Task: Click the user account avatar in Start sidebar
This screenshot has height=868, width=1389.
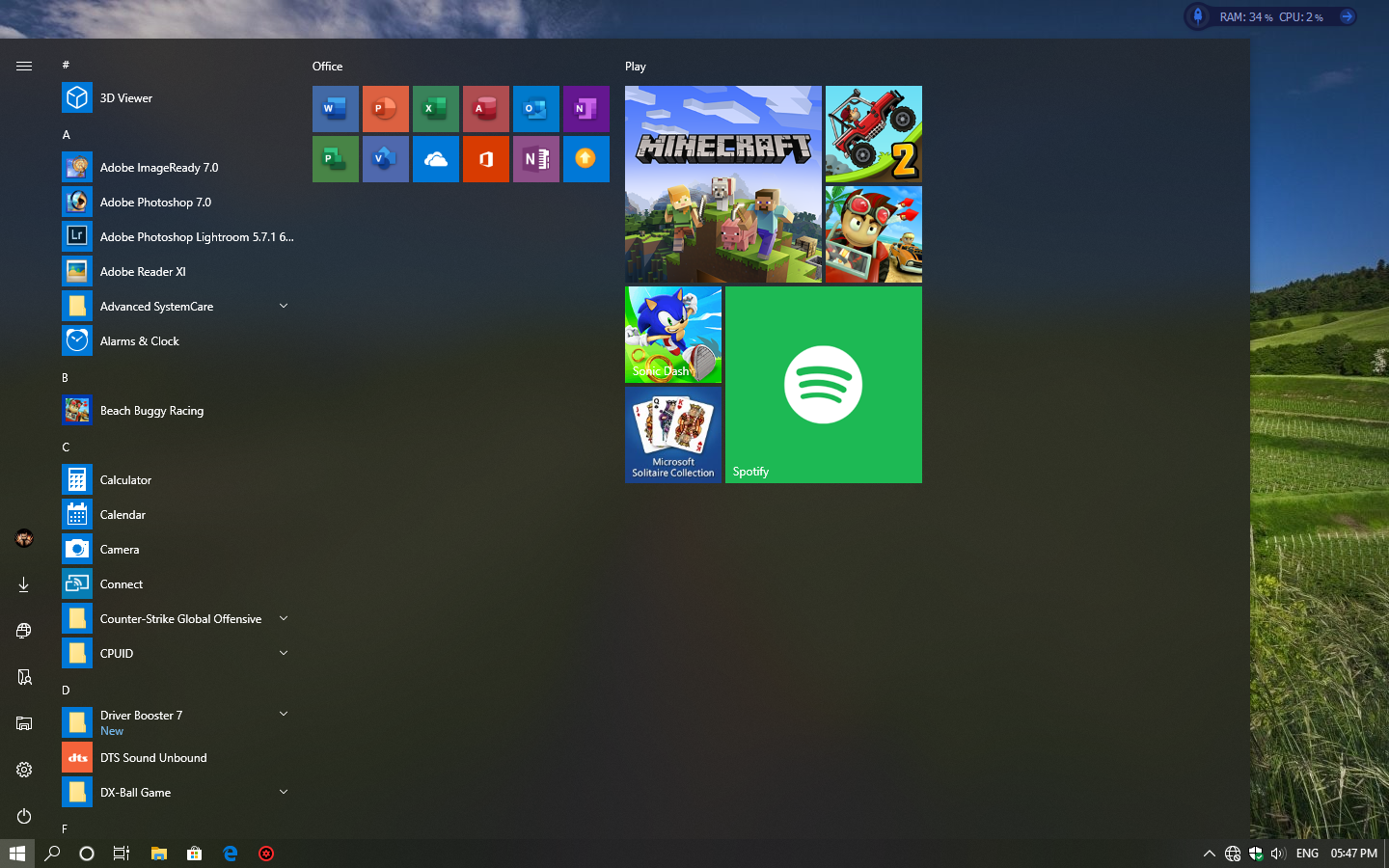Action: coord(24,538)
